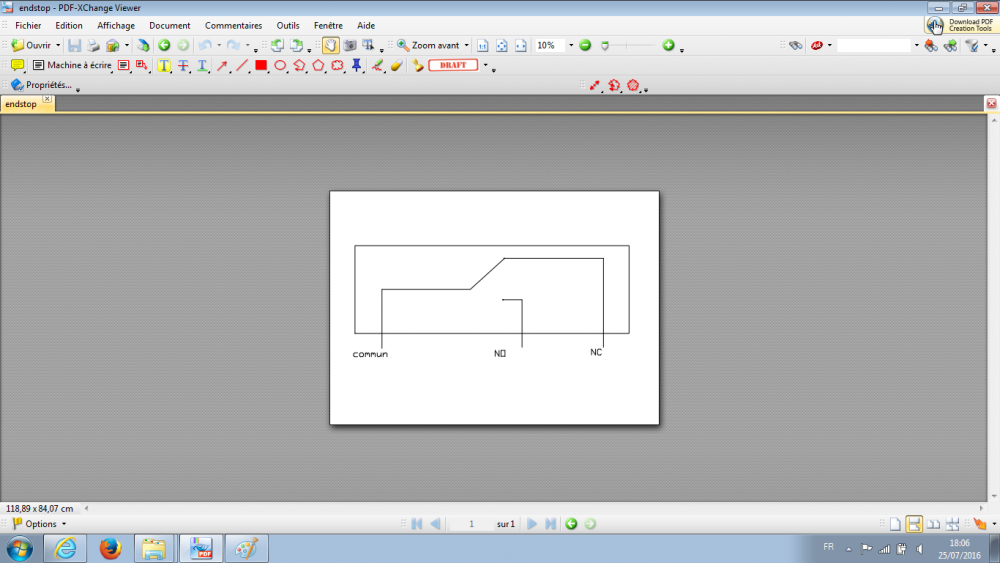The image size is (1000, 563).
Task: Select the Hand tool
Action: (x=330, y=46)
